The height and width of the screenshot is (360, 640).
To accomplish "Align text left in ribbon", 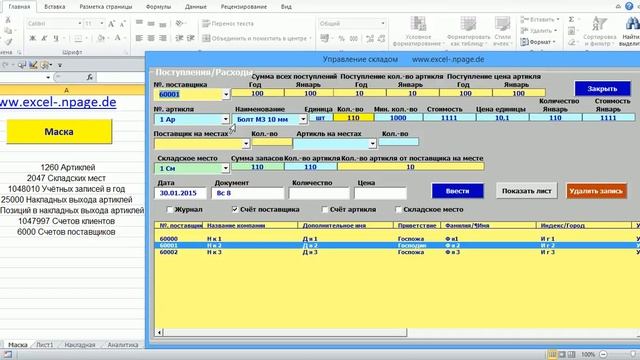I will pyautogui.click(x=139, y=38).
